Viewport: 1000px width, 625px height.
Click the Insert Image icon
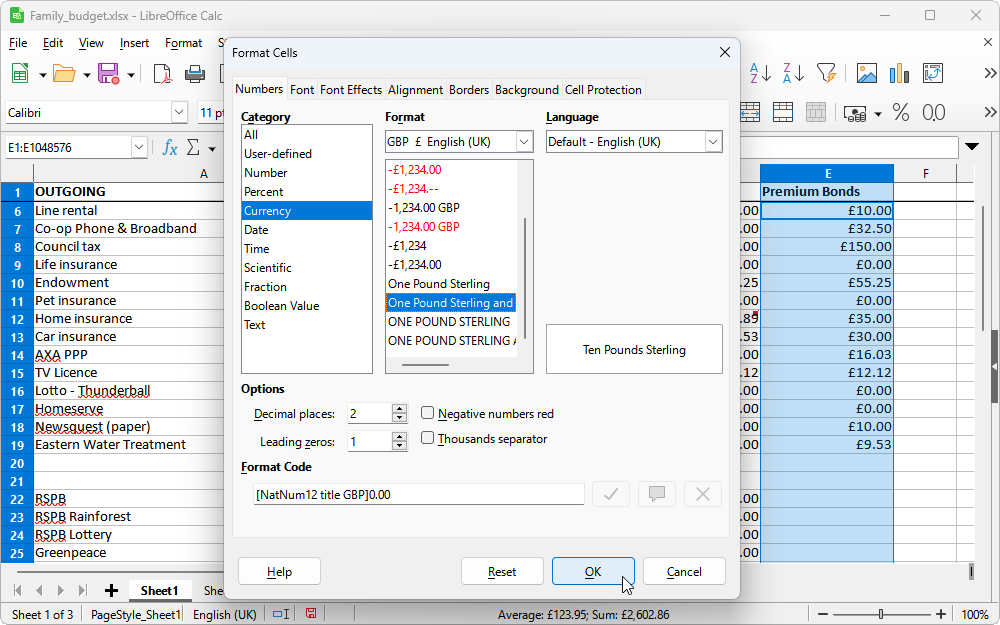[866, 73]
